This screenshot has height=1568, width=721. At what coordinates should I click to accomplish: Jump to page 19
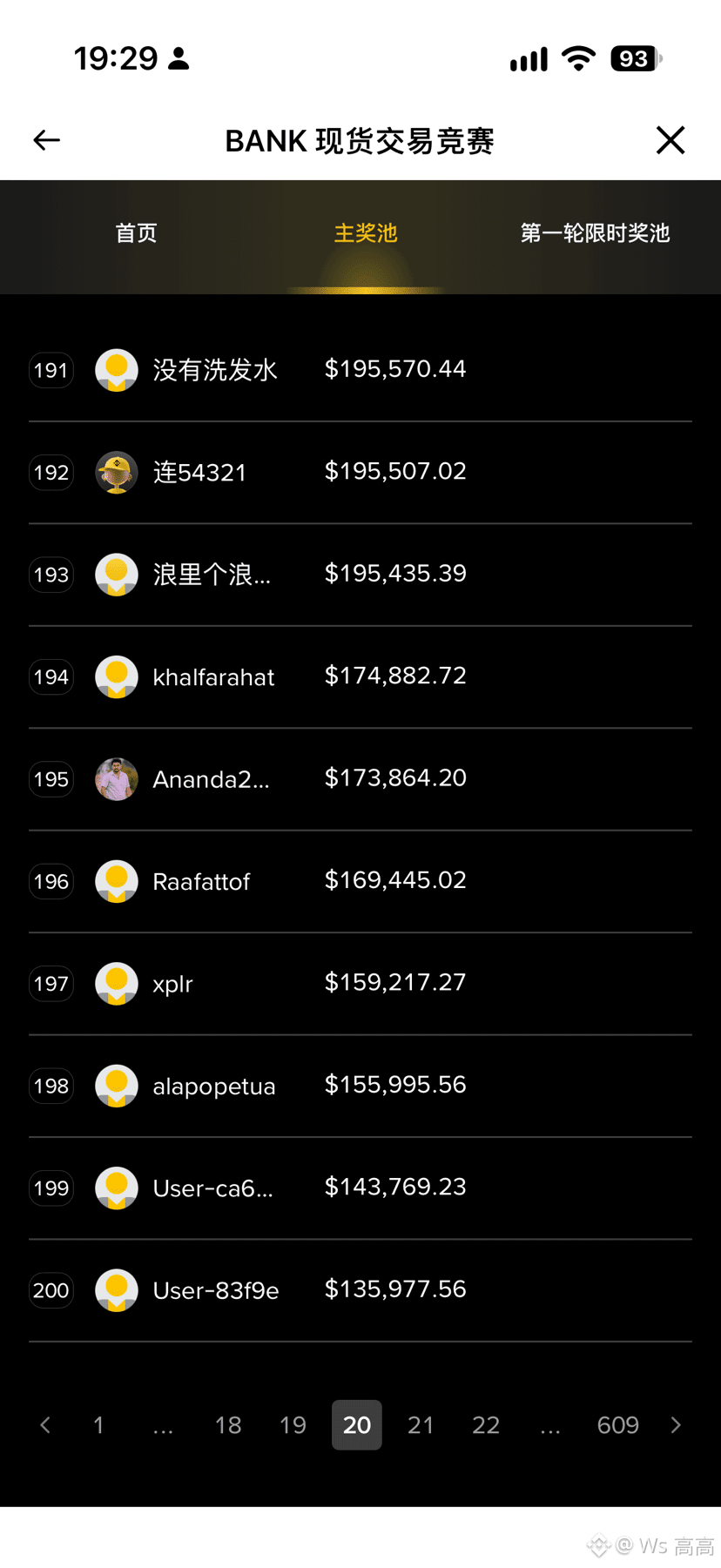click(293, 1425)
